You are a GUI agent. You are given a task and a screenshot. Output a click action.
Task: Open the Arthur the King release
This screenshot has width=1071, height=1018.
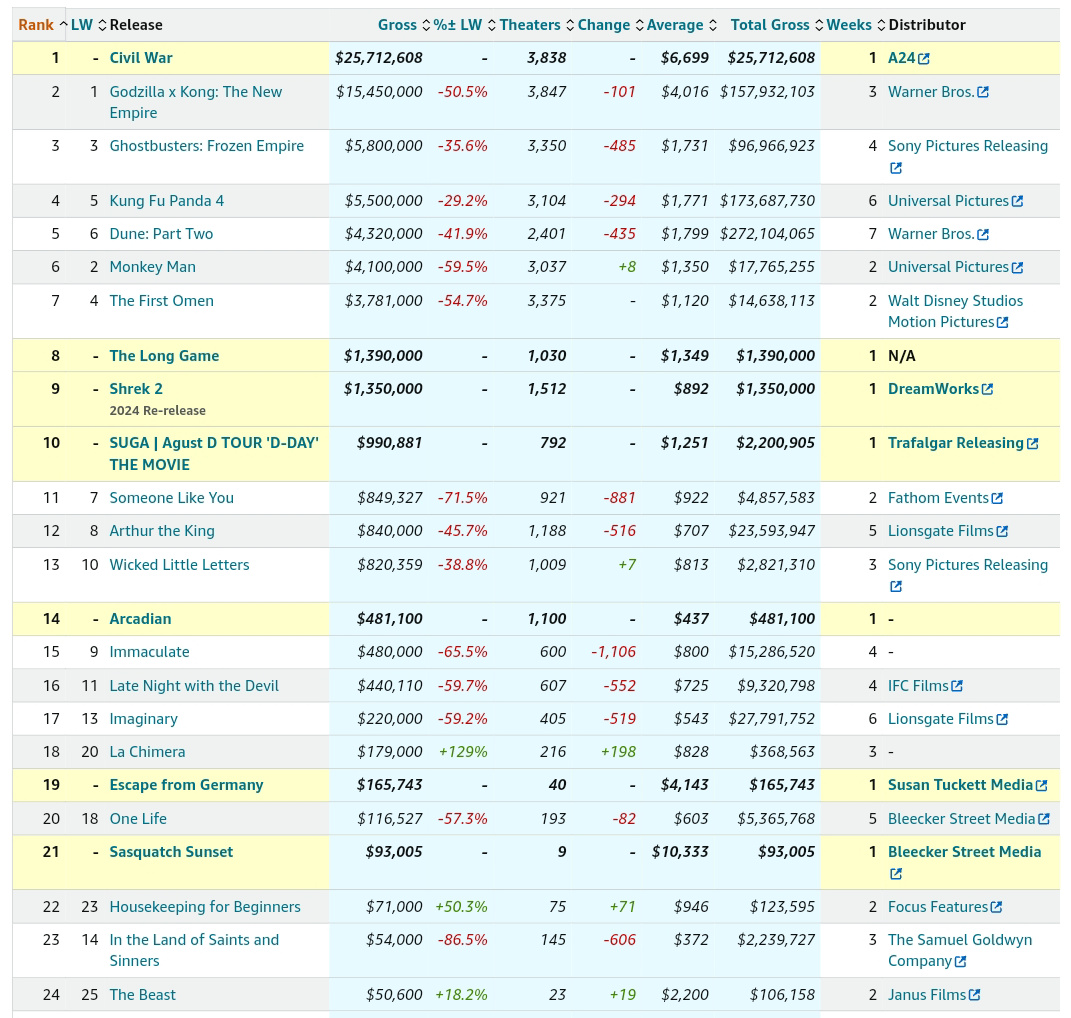(x=162, y=532)
